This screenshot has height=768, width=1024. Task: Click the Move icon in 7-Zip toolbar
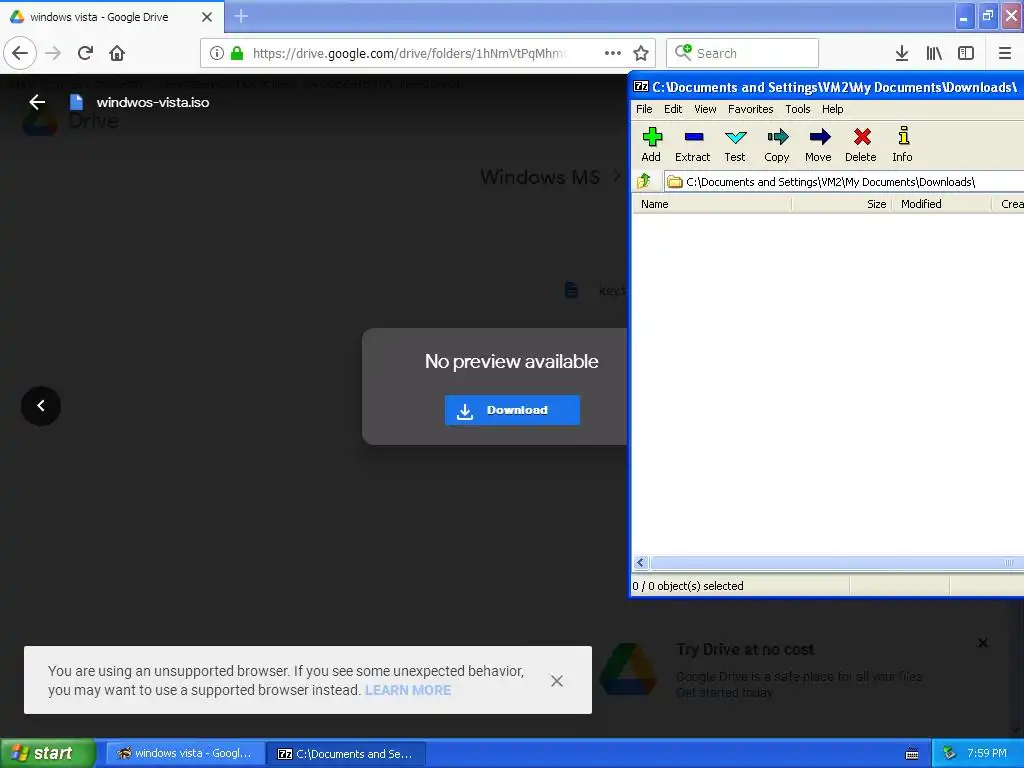click(819, 137)
